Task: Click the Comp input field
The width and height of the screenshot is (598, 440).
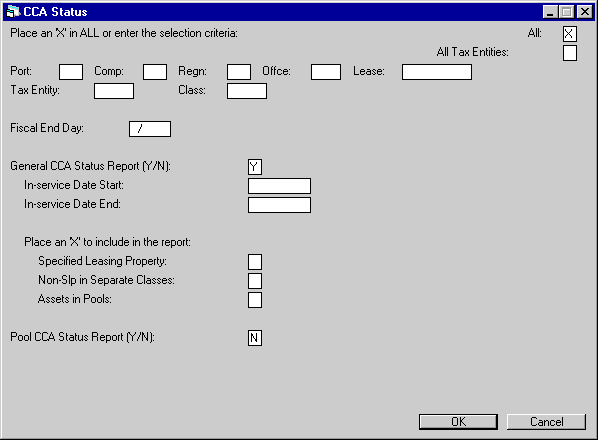Action: point(155,72)
